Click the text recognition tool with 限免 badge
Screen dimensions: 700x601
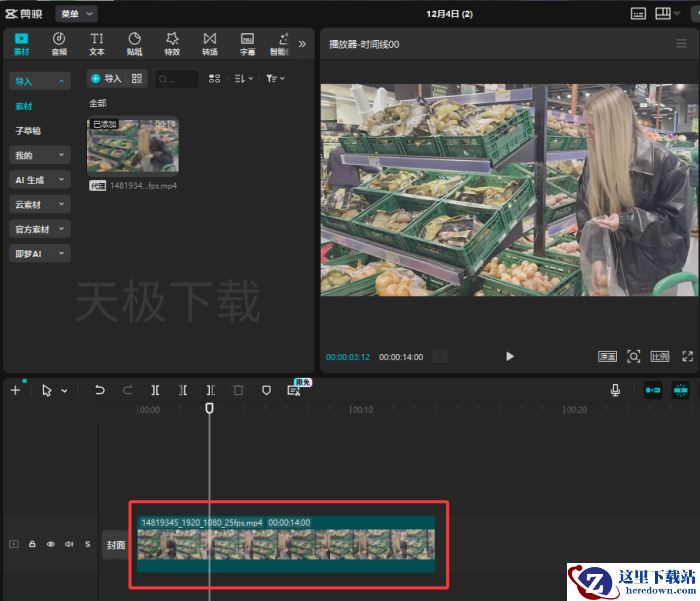[x=294, y=390]
